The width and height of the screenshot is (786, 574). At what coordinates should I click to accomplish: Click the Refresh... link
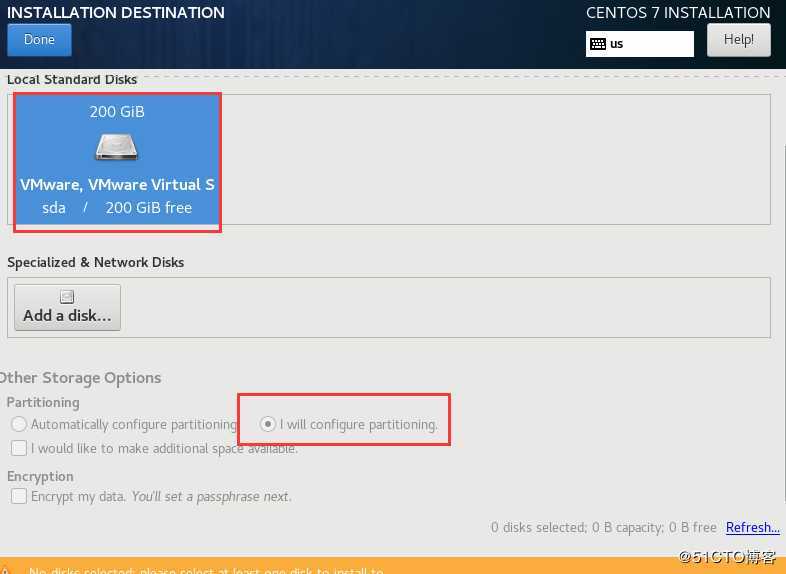point(752,527)
